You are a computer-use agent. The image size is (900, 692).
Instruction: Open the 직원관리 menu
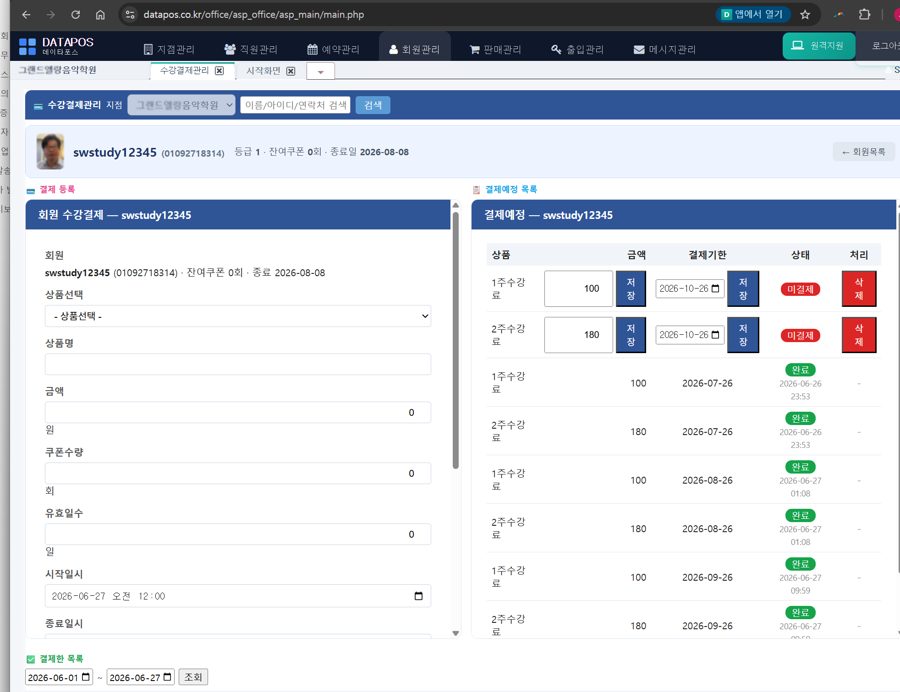click(x=251, y=49)
